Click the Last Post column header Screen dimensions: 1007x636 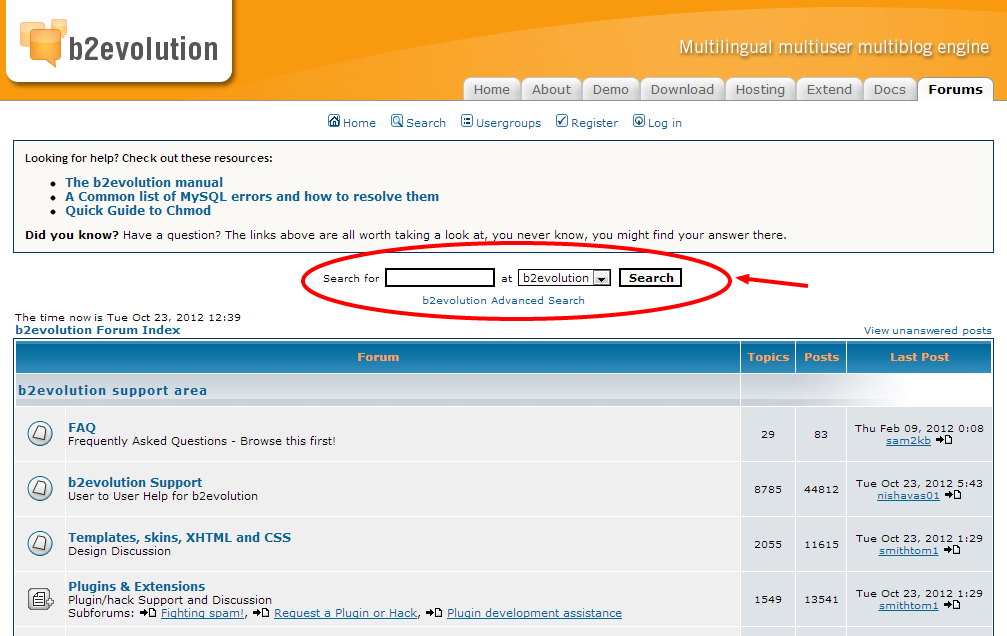pos(919,357)
